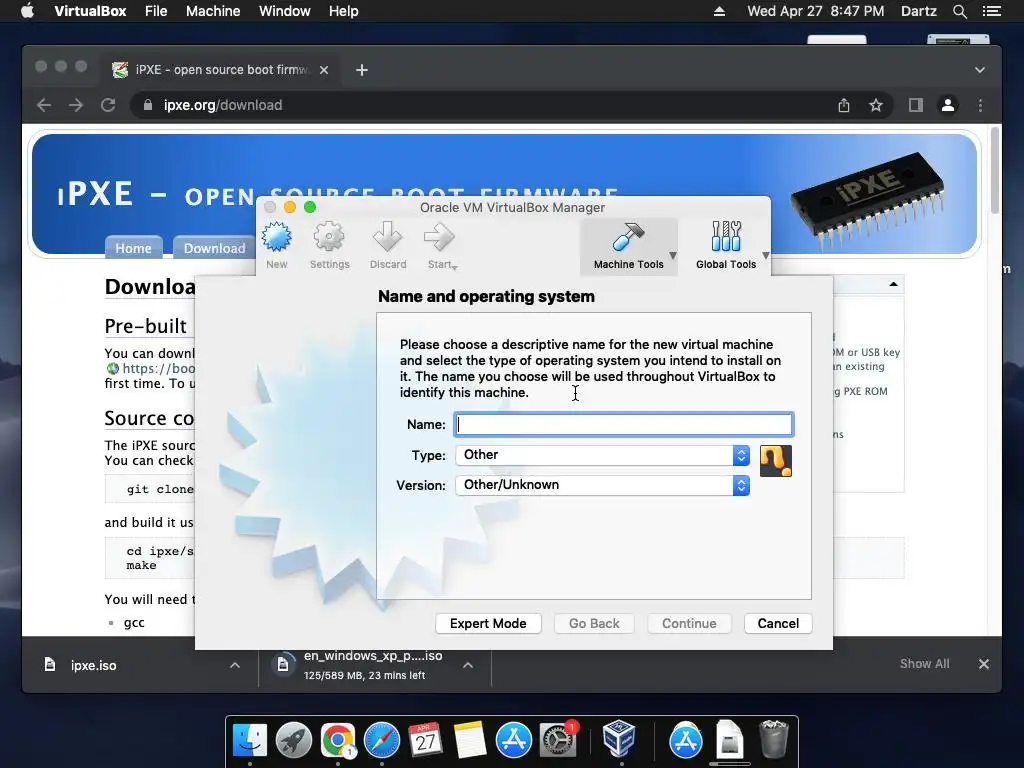Open Finder from the dock
This screenshot has height=768, width=1024.
[249, 740]
